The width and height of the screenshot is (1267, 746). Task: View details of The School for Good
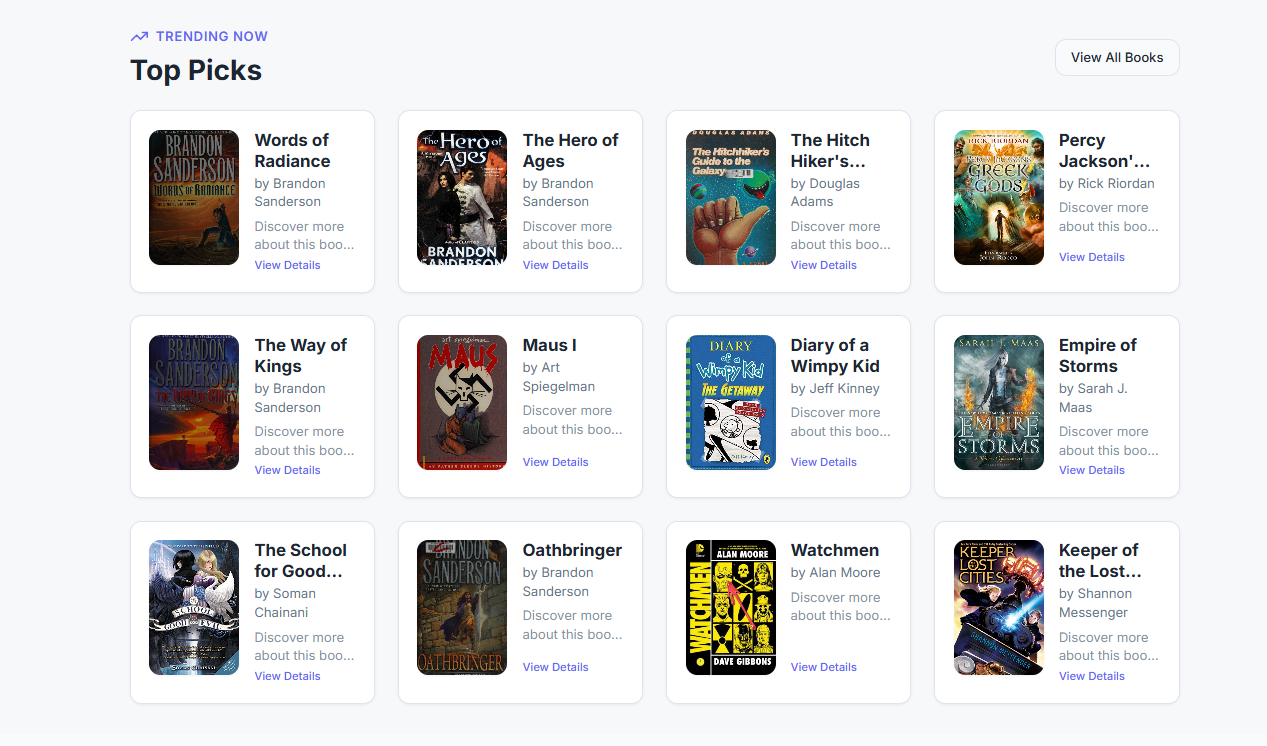click(287, 675)
